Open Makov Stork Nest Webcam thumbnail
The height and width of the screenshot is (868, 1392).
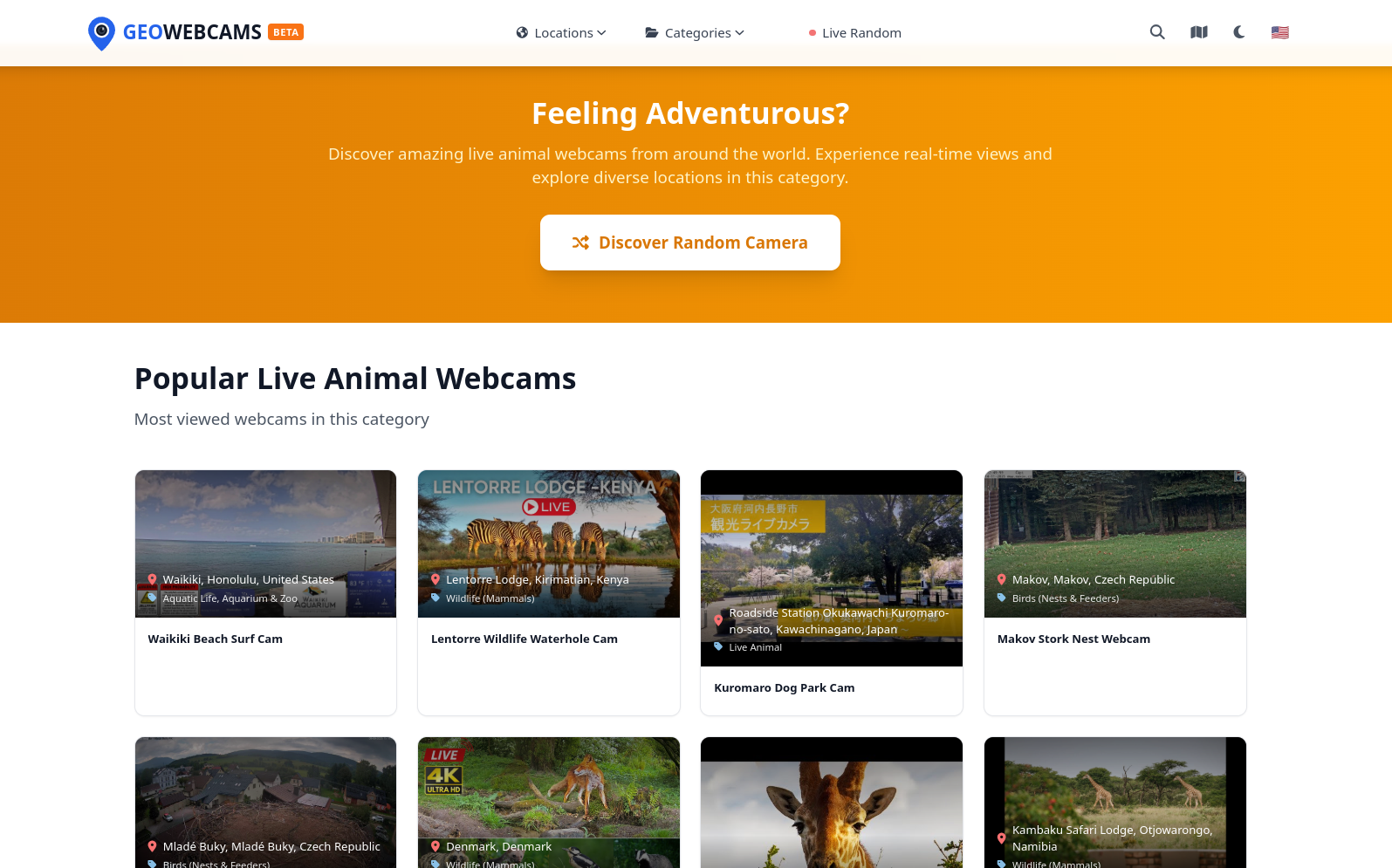point(1115,543)
